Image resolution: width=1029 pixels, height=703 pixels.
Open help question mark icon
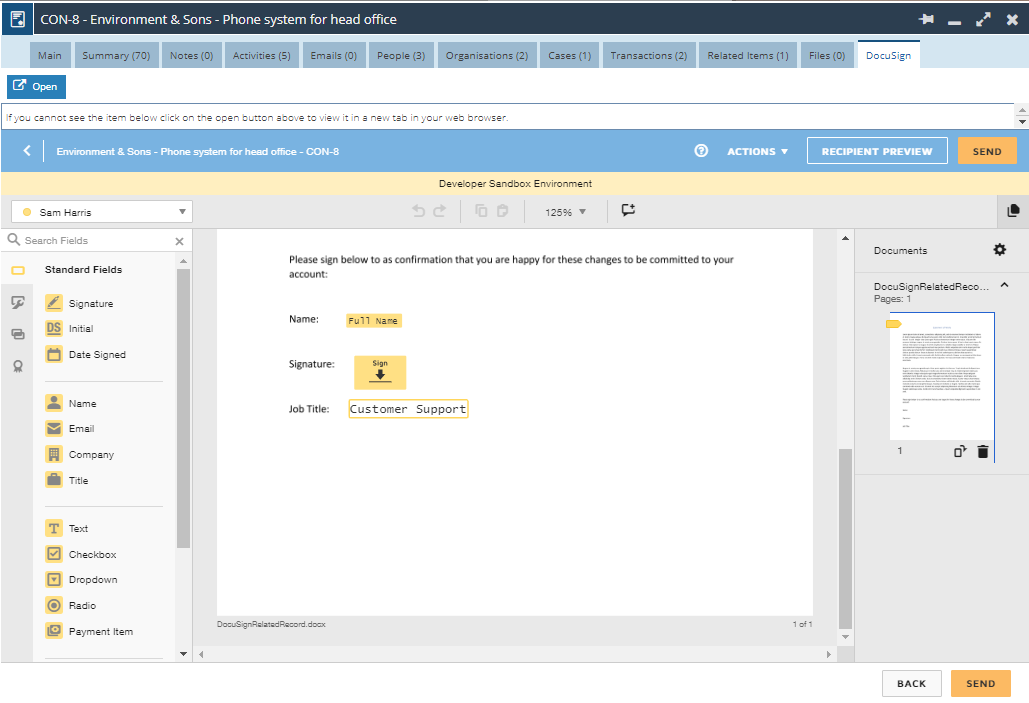(x=701, y=151)
